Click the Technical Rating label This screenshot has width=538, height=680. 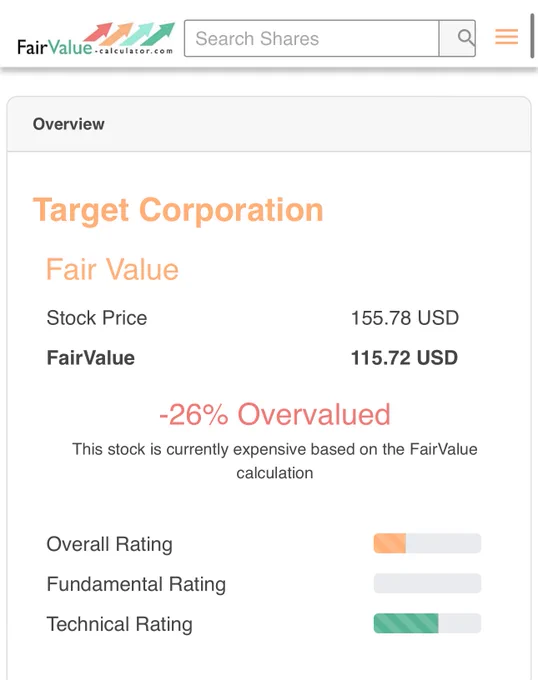point(119,624)
